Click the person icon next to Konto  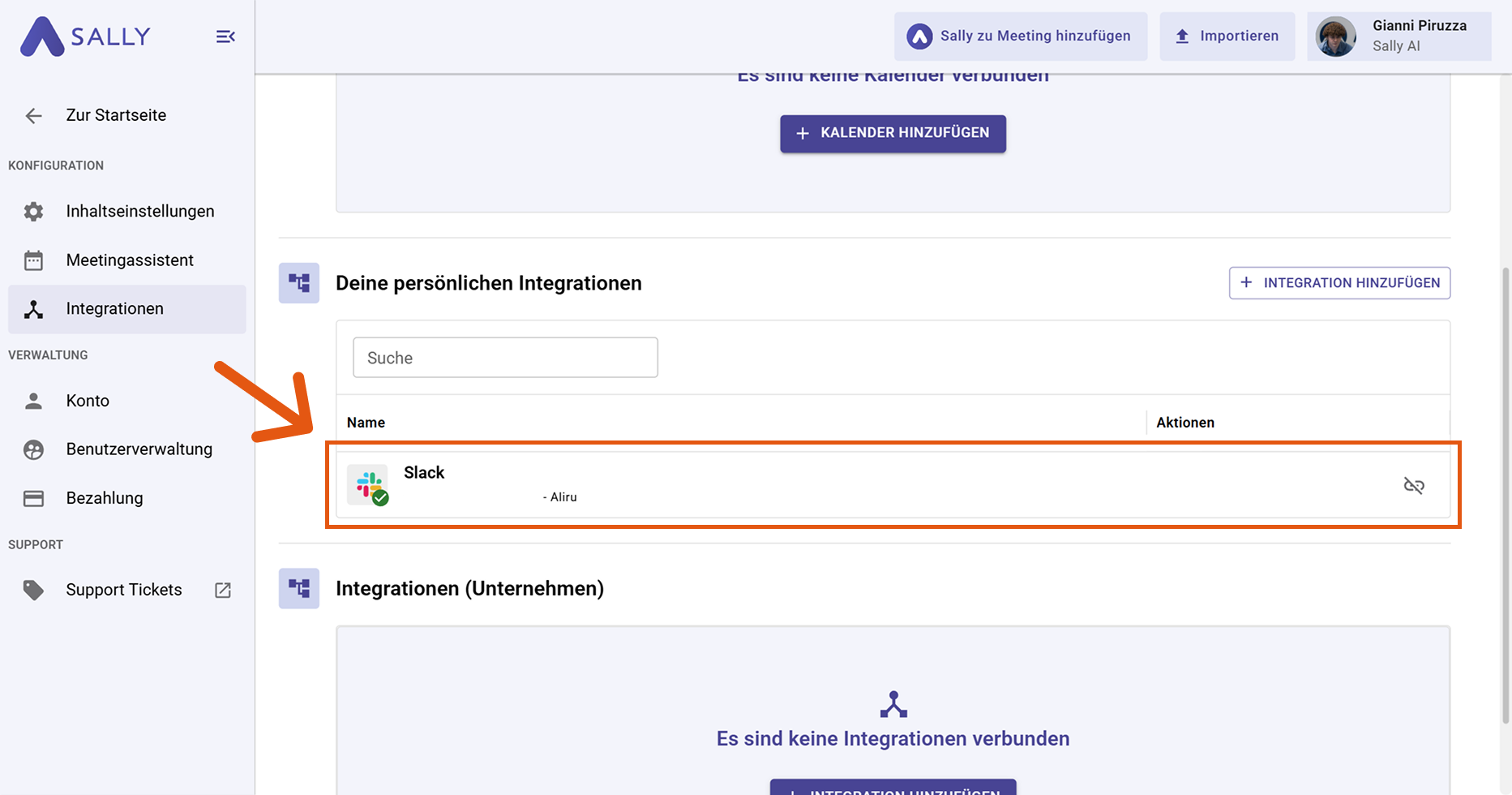coord(33,400)
